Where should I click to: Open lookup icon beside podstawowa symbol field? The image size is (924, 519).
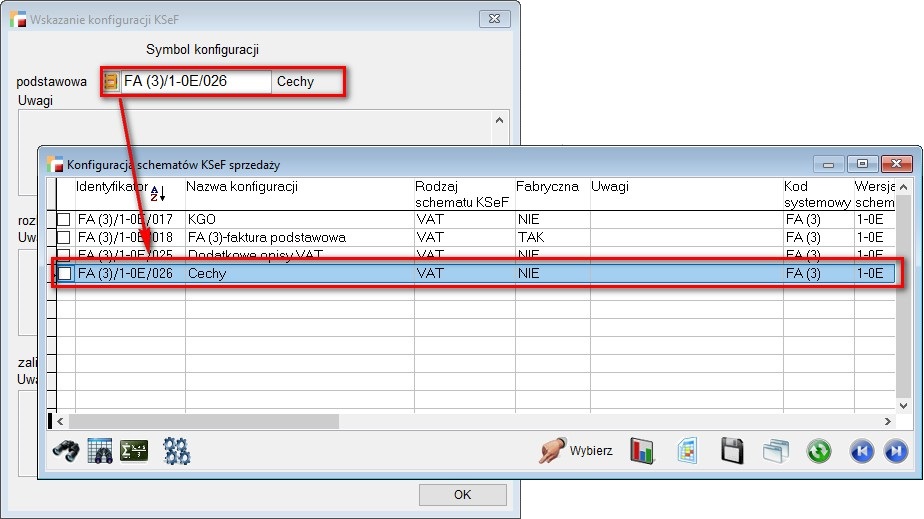[111, 82]
